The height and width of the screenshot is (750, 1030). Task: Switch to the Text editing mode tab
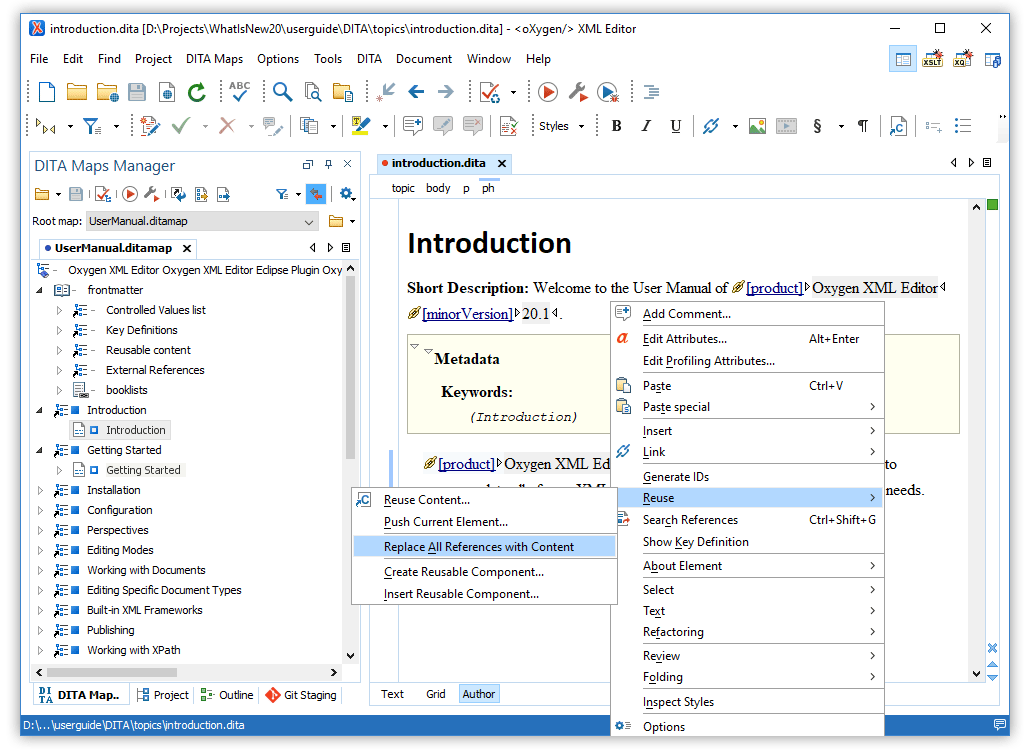pyautogui.click(x=392, y=694)
